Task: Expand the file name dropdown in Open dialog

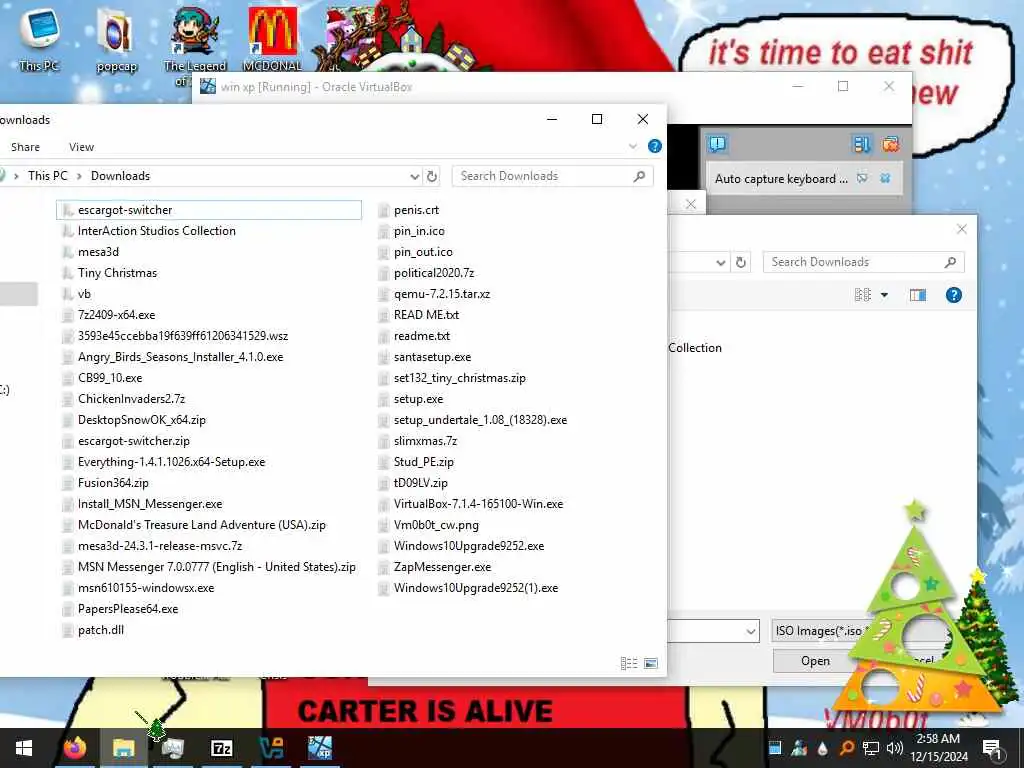Action: pyautogui.click(x=751, y=632)
